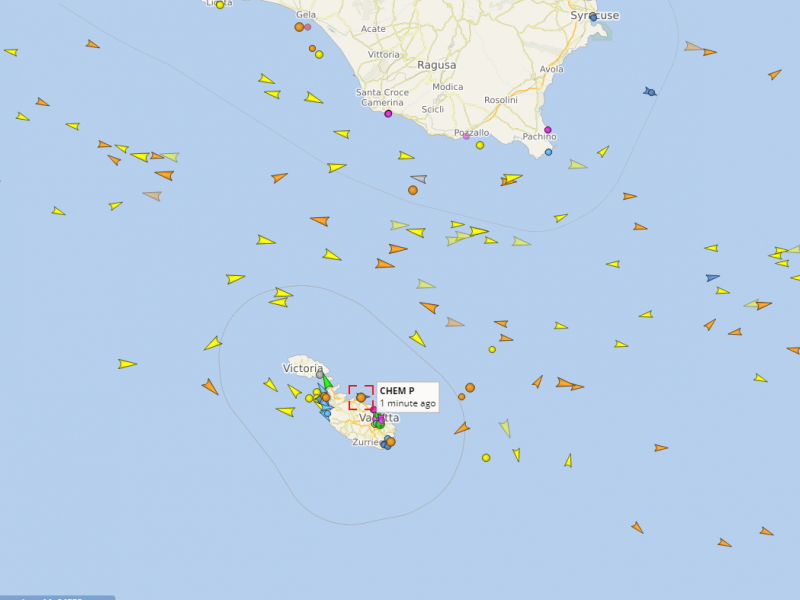Open the CHEM P vessel tooltip
800x600 pixels.
(x=408, y=397)
